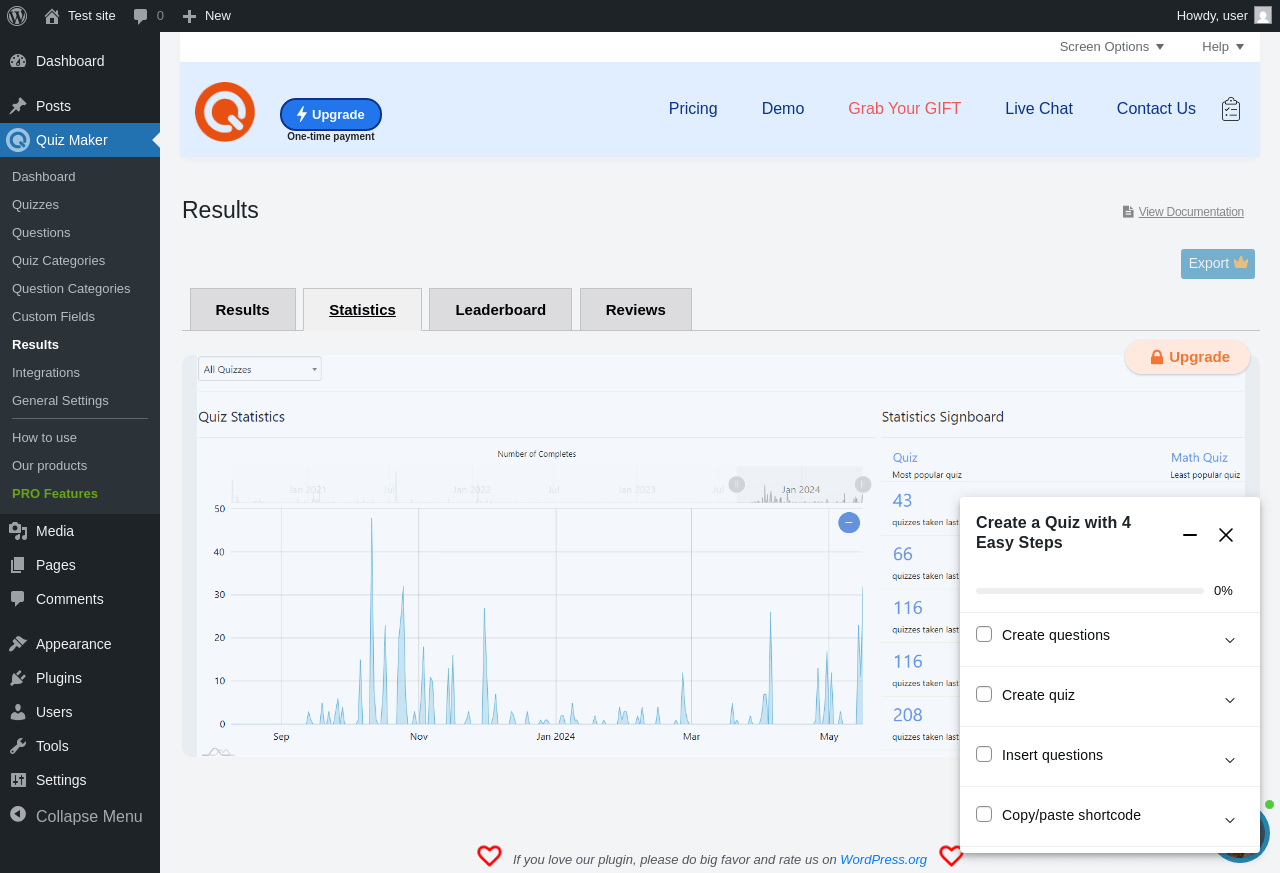Minimize the Create a Quiz steps panel
The image size is (1280, 873).
pos(1190,535)
